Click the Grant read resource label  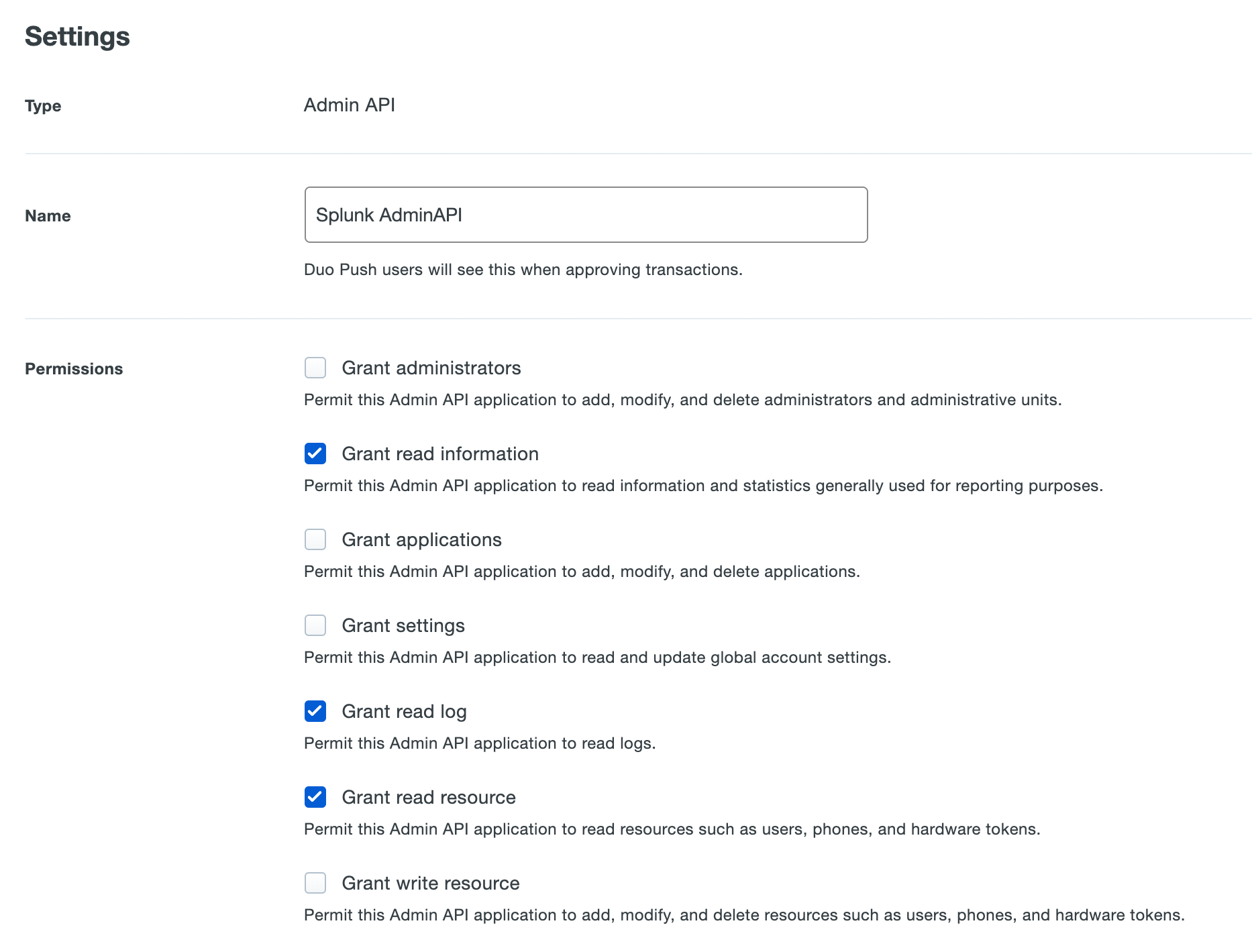pos(429,797)
